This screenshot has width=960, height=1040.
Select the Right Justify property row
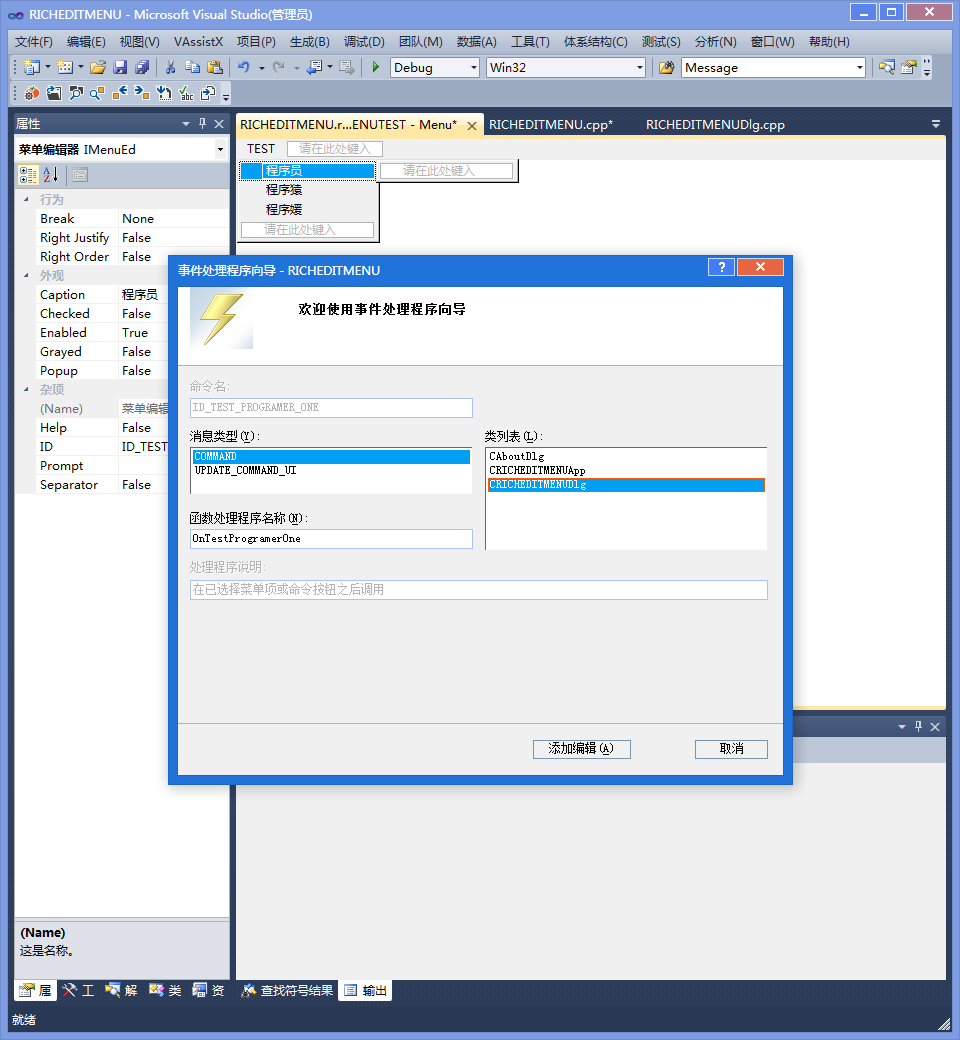pos(131,237)
